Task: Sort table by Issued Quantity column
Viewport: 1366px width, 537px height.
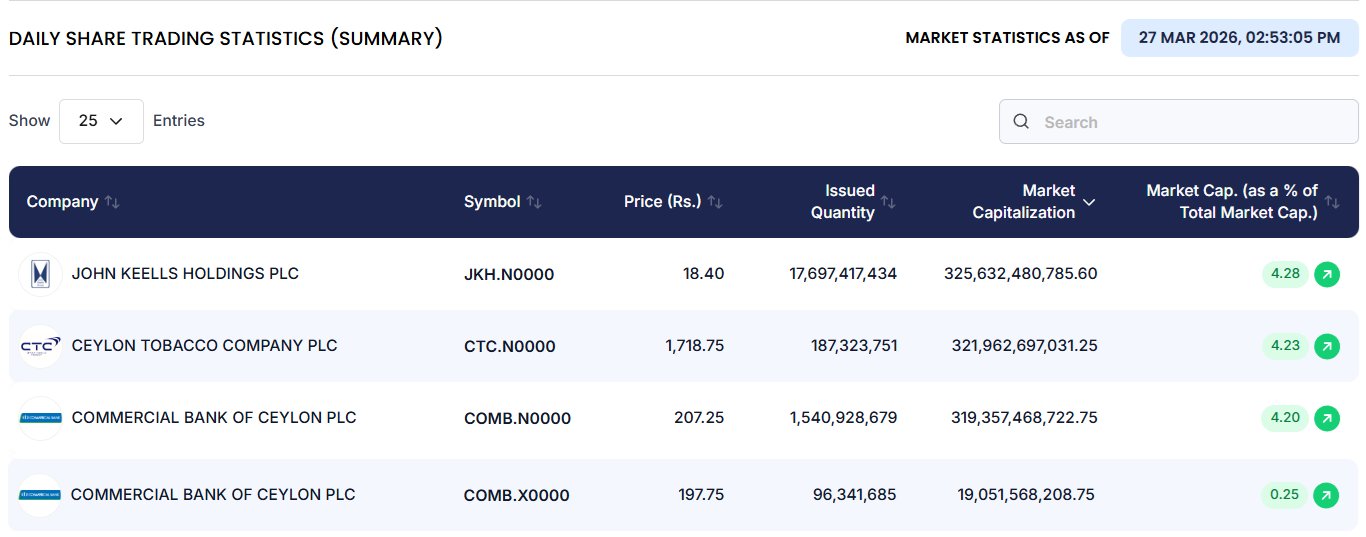Action: pyautogui.click(x=888, y=202)
